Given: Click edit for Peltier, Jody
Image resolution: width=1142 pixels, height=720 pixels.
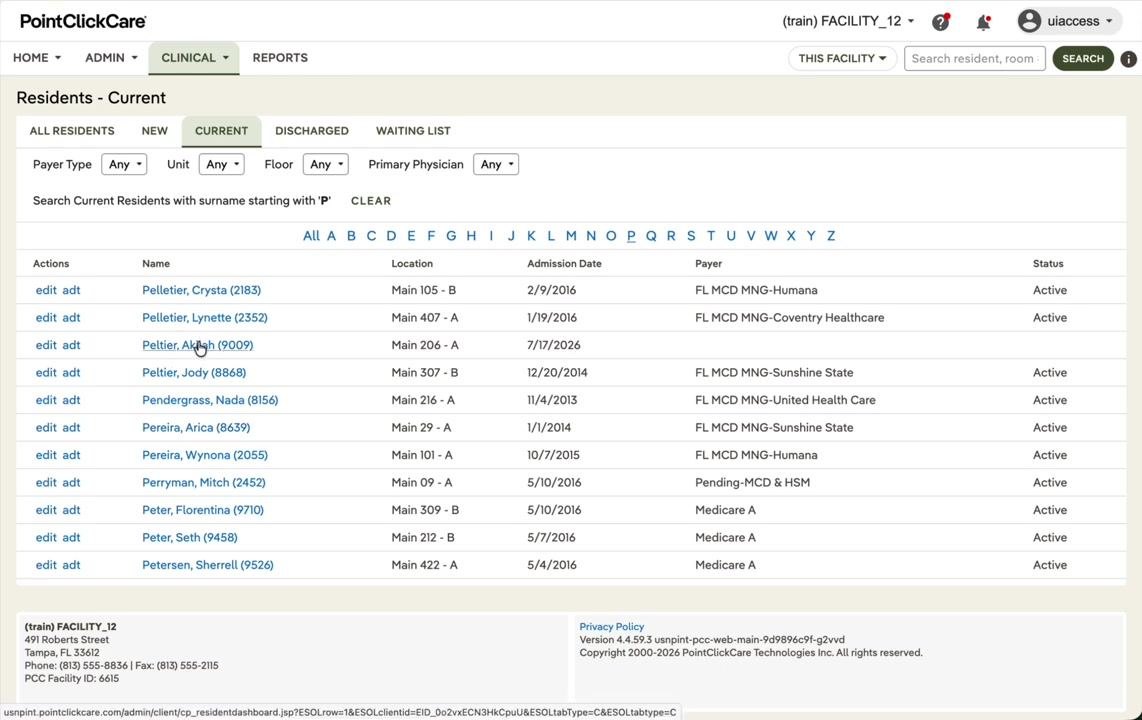Looking at the screenshot, I should [46, 373].
